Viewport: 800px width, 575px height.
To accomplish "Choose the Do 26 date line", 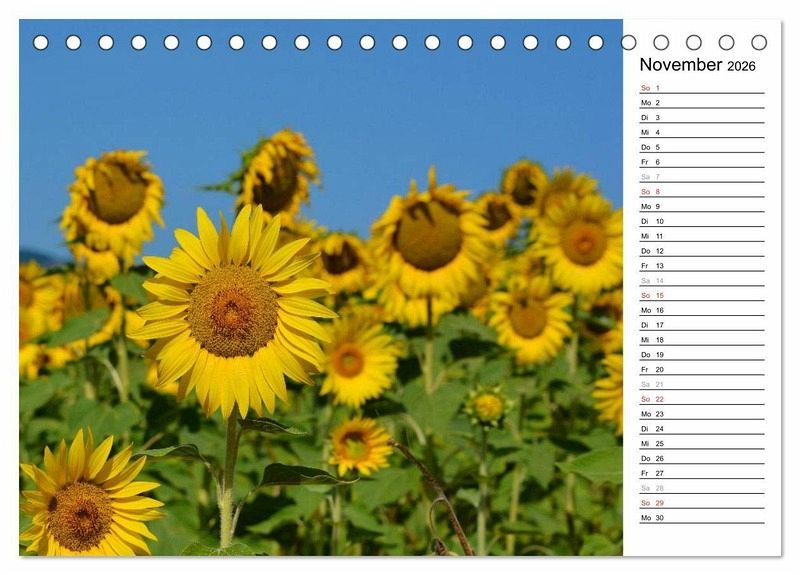I will tap(700, 458).
